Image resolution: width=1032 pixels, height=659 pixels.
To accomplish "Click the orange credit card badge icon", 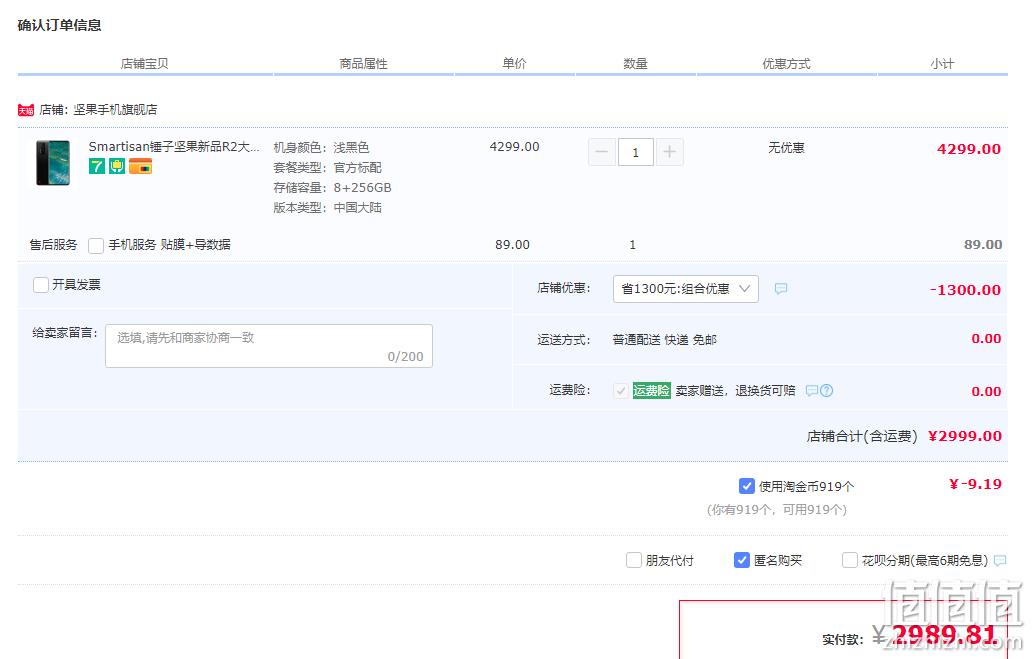I will [x=140, y=167].
